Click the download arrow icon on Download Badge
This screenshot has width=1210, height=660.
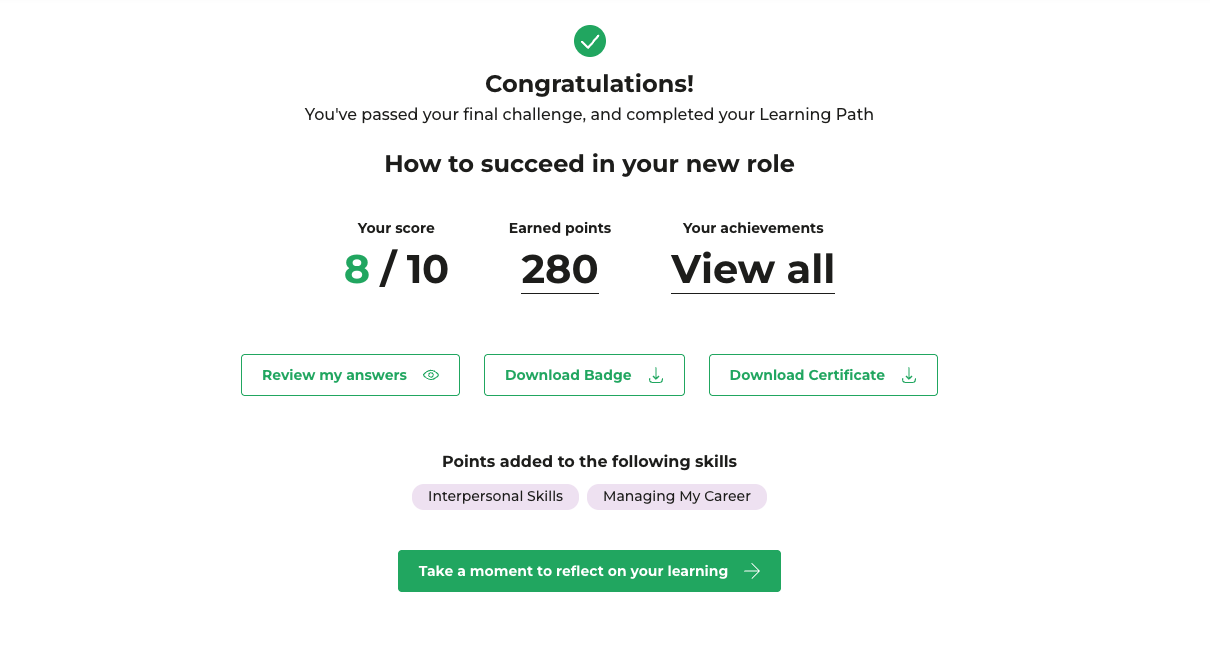656,375
